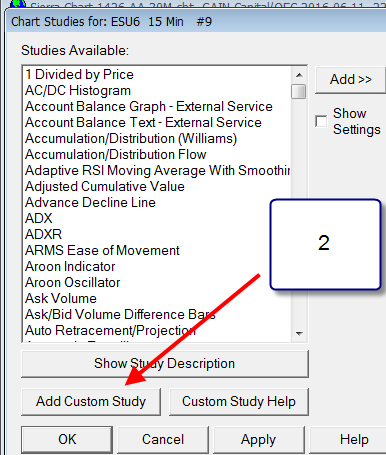Enable the Show Settings checkbox
This screenshot has width=386, height=455.
pyautogui.click(x=321, y=121)
